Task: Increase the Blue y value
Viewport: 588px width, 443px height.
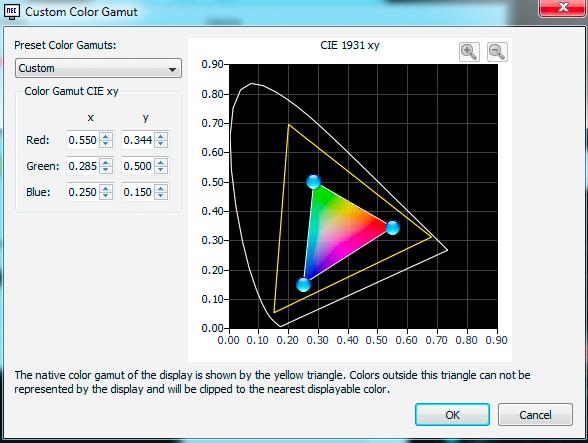Action: pyautogui.click(x=161, y=188)
